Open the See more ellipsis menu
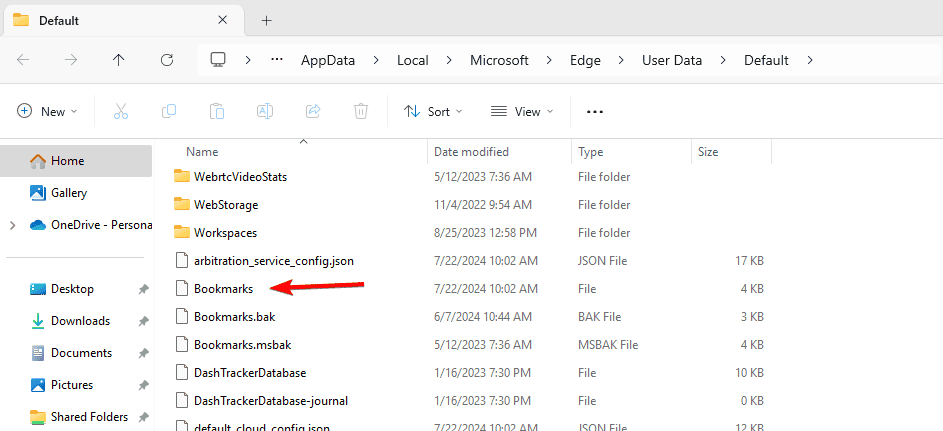 click(x=595, y=111)
